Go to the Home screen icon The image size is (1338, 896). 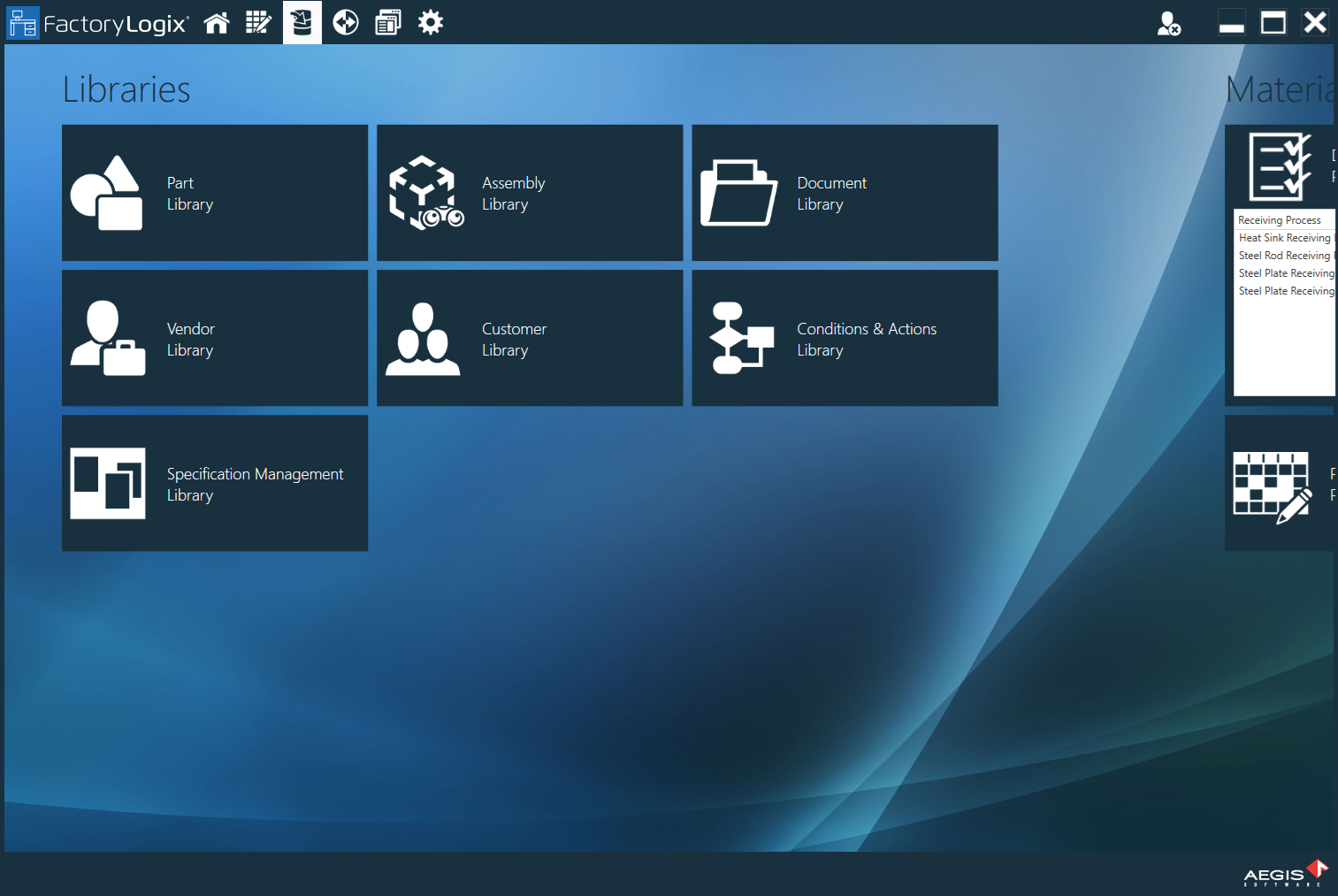click(x=217, y=23)
